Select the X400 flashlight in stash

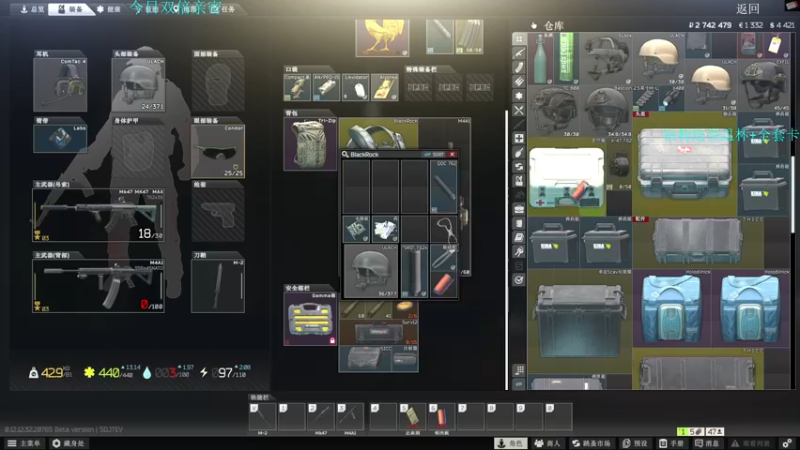[x=670, y=99]
